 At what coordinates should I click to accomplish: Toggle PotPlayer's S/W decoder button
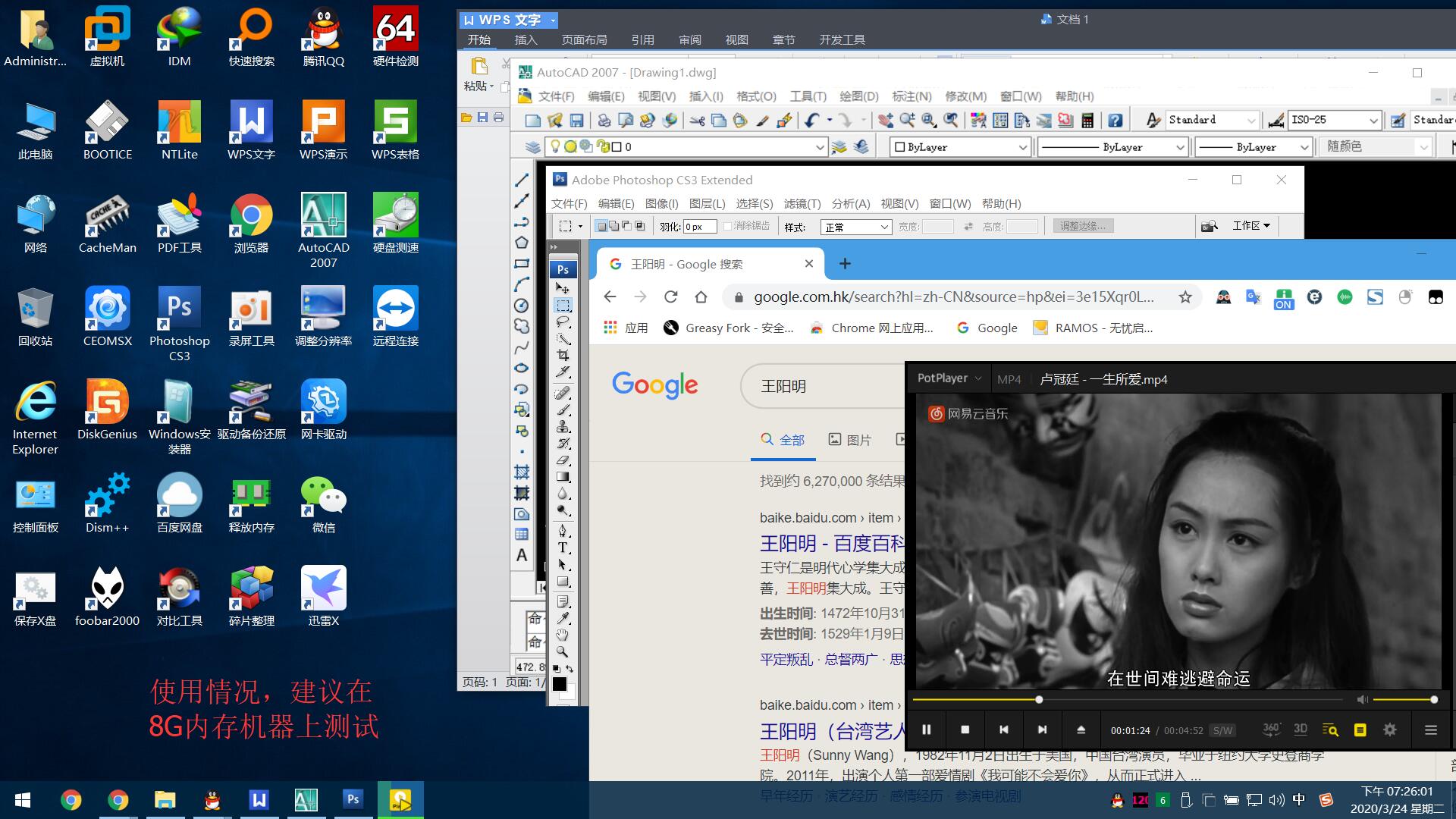pos(1222,730)
